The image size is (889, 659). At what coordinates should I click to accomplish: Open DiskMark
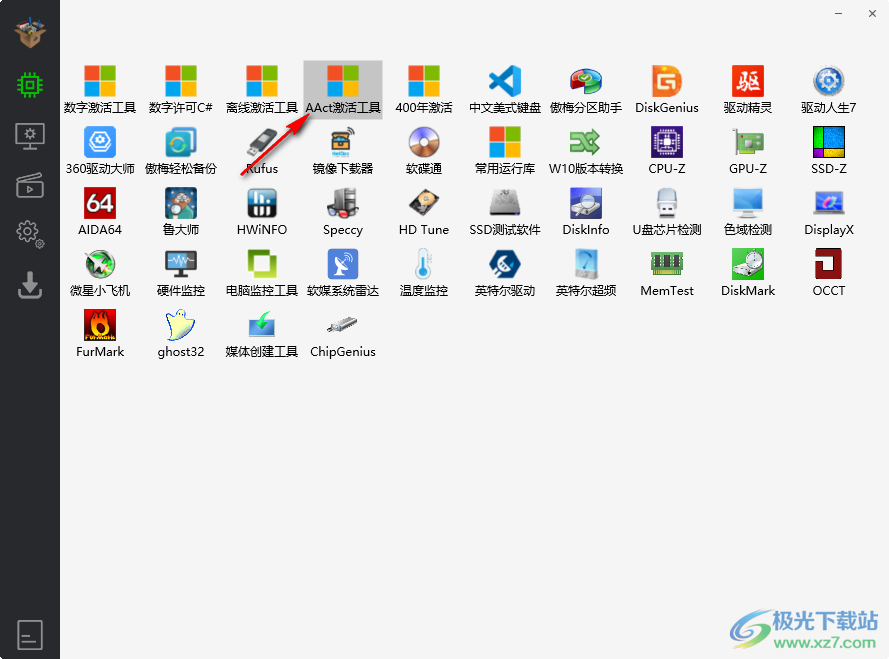748,272
